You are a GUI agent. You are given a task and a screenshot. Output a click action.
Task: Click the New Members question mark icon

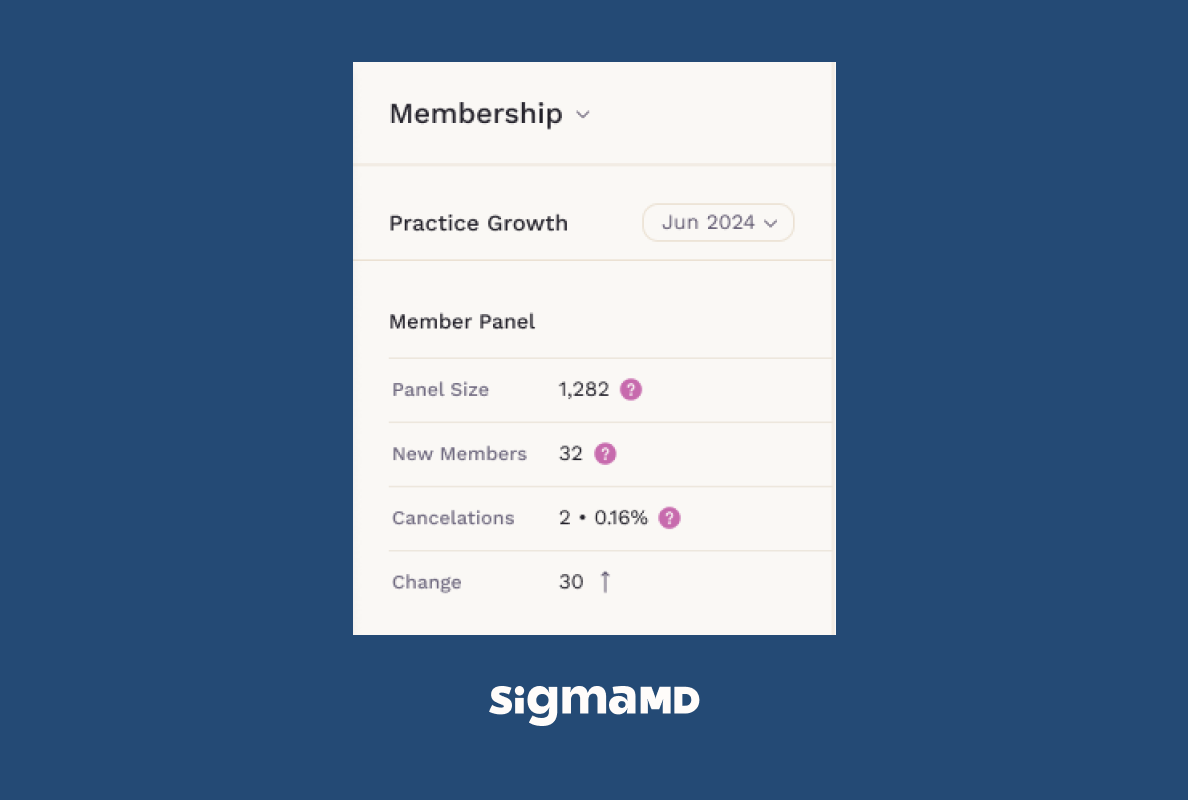(x=605, y=454)
